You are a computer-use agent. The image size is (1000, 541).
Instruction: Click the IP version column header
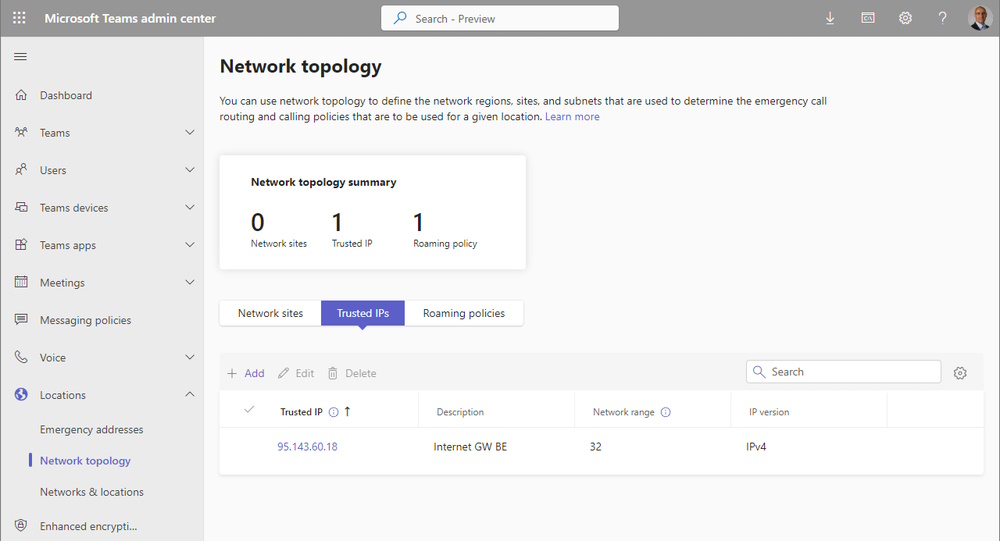coord(769,412)
